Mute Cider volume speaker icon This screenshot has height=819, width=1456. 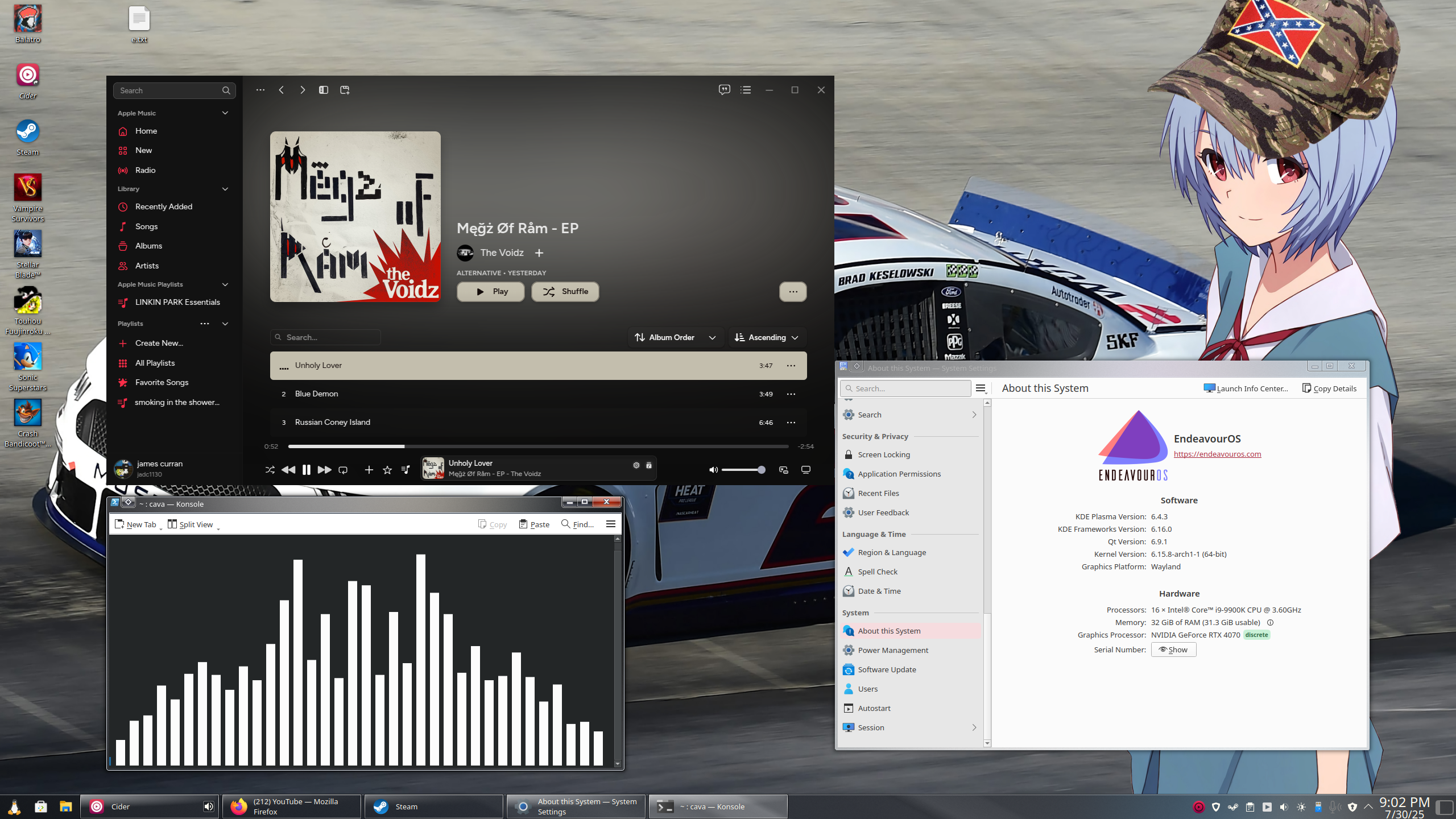(713, 470)
